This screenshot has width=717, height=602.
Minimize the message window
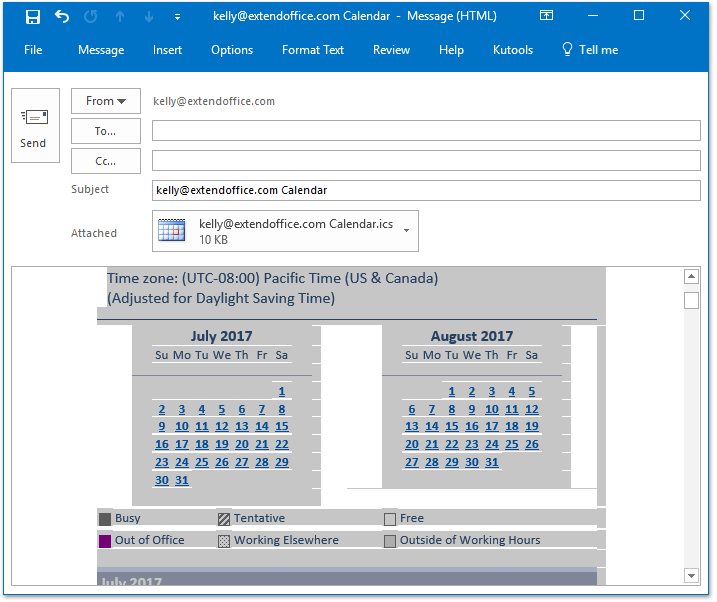(593, 16)
